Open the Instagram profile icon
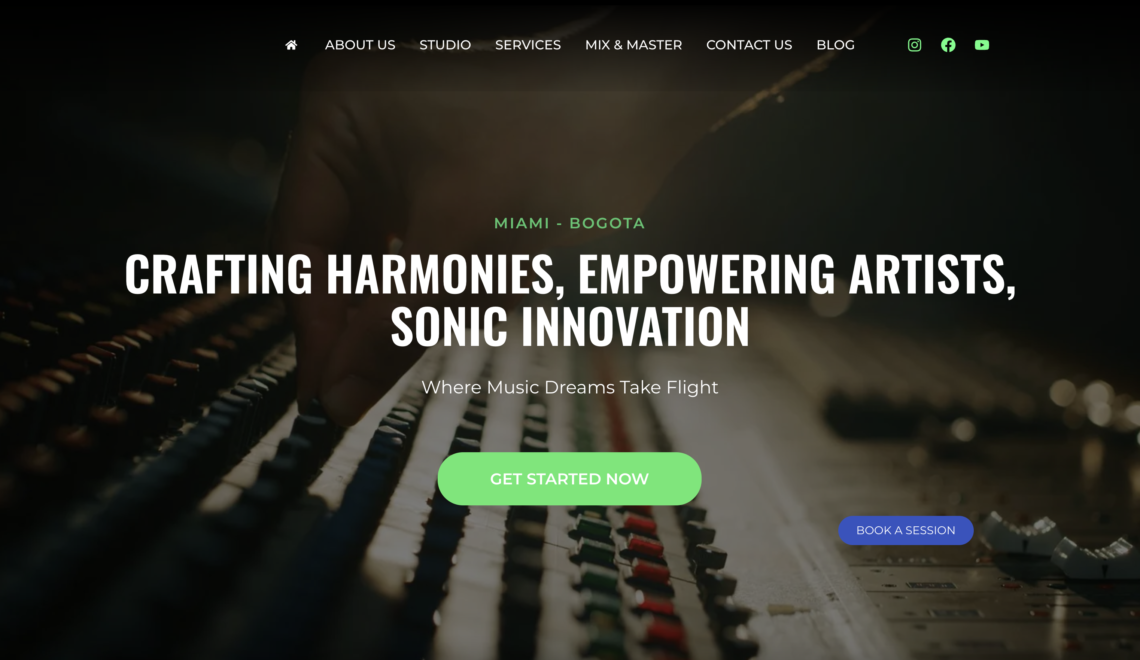This screenshot has width=1140, height=660. click(x=915, y=45)
